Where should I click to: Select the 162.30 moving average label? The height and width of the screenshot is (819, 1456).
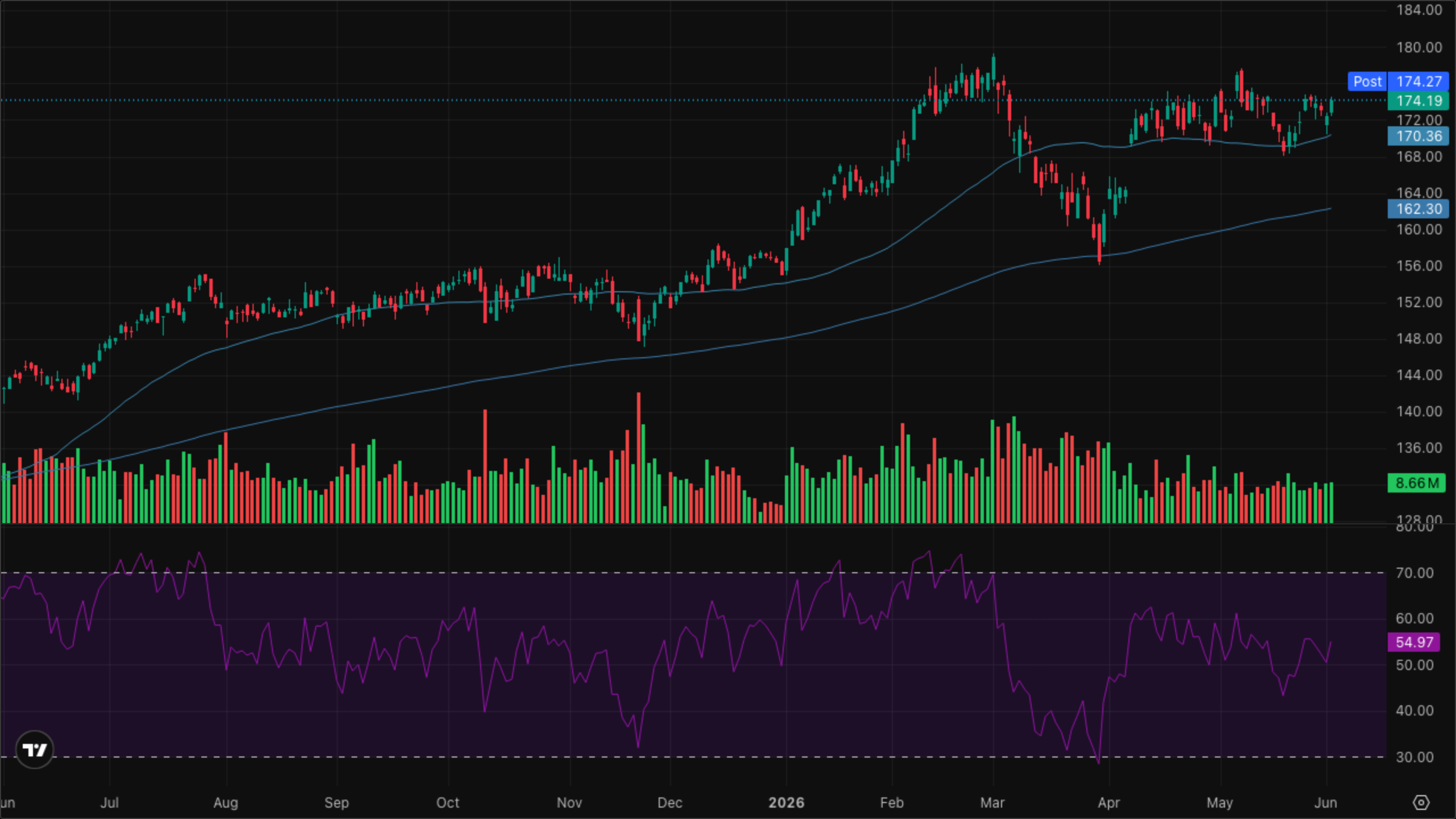click(x=1418, y=209)
